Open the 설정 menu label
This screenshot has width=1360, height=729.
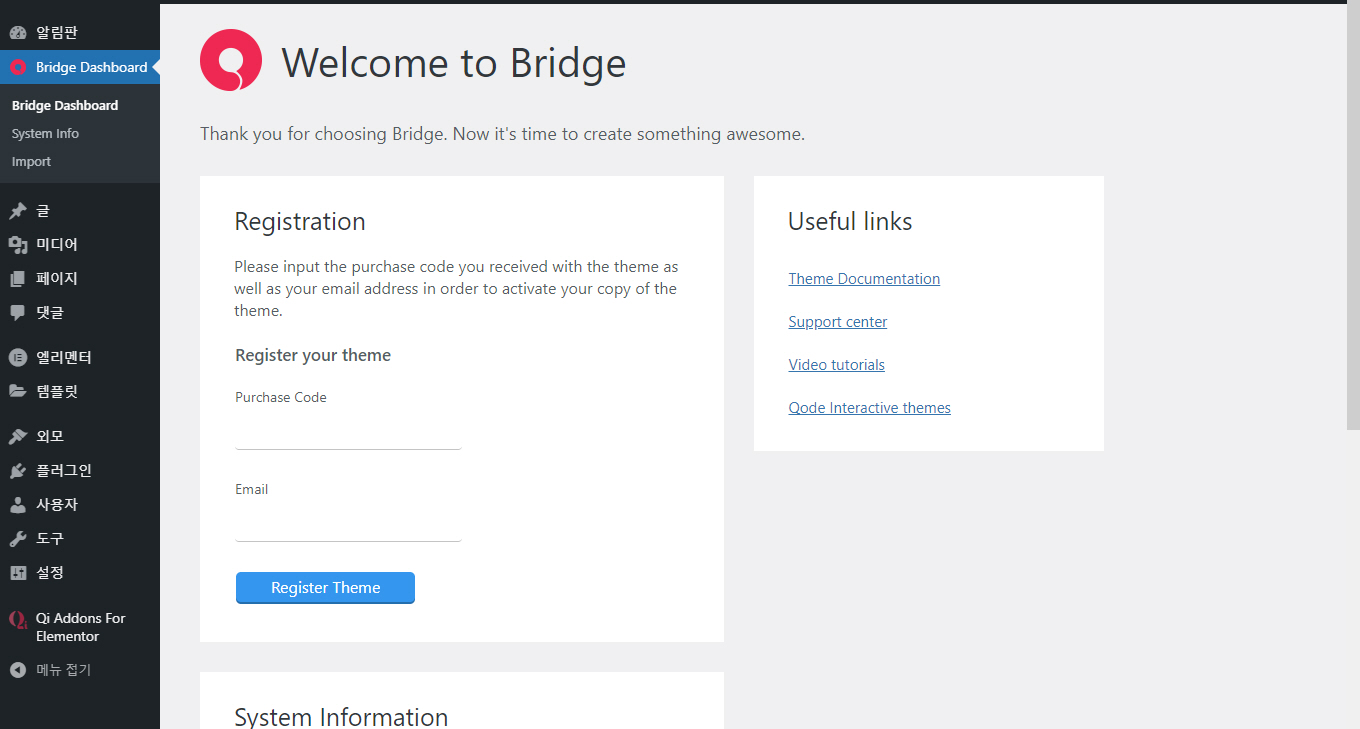(50, 573)
